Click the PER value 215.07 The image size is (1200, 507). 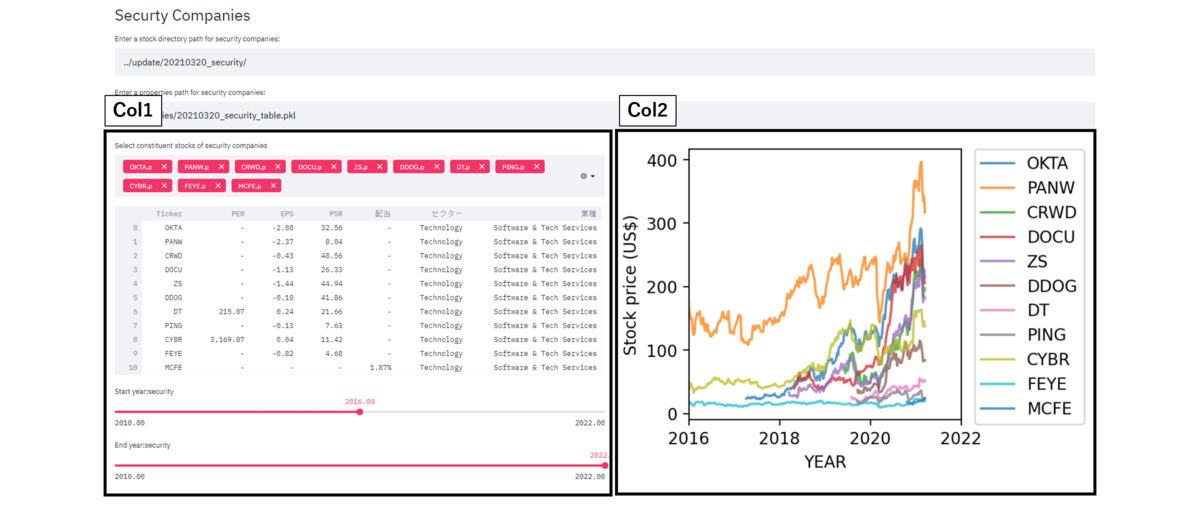(x=230, y=312)
